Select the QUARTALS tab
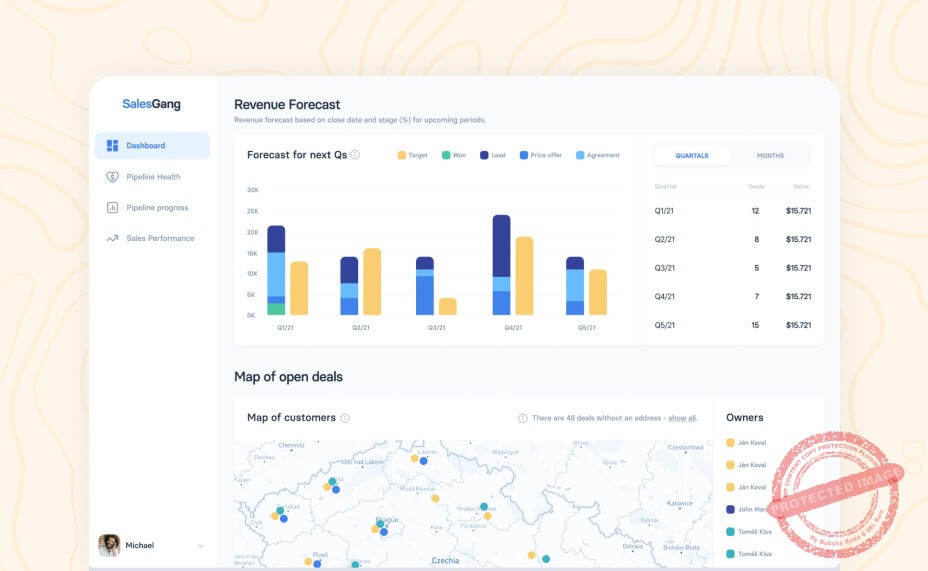 pos(692,156)
